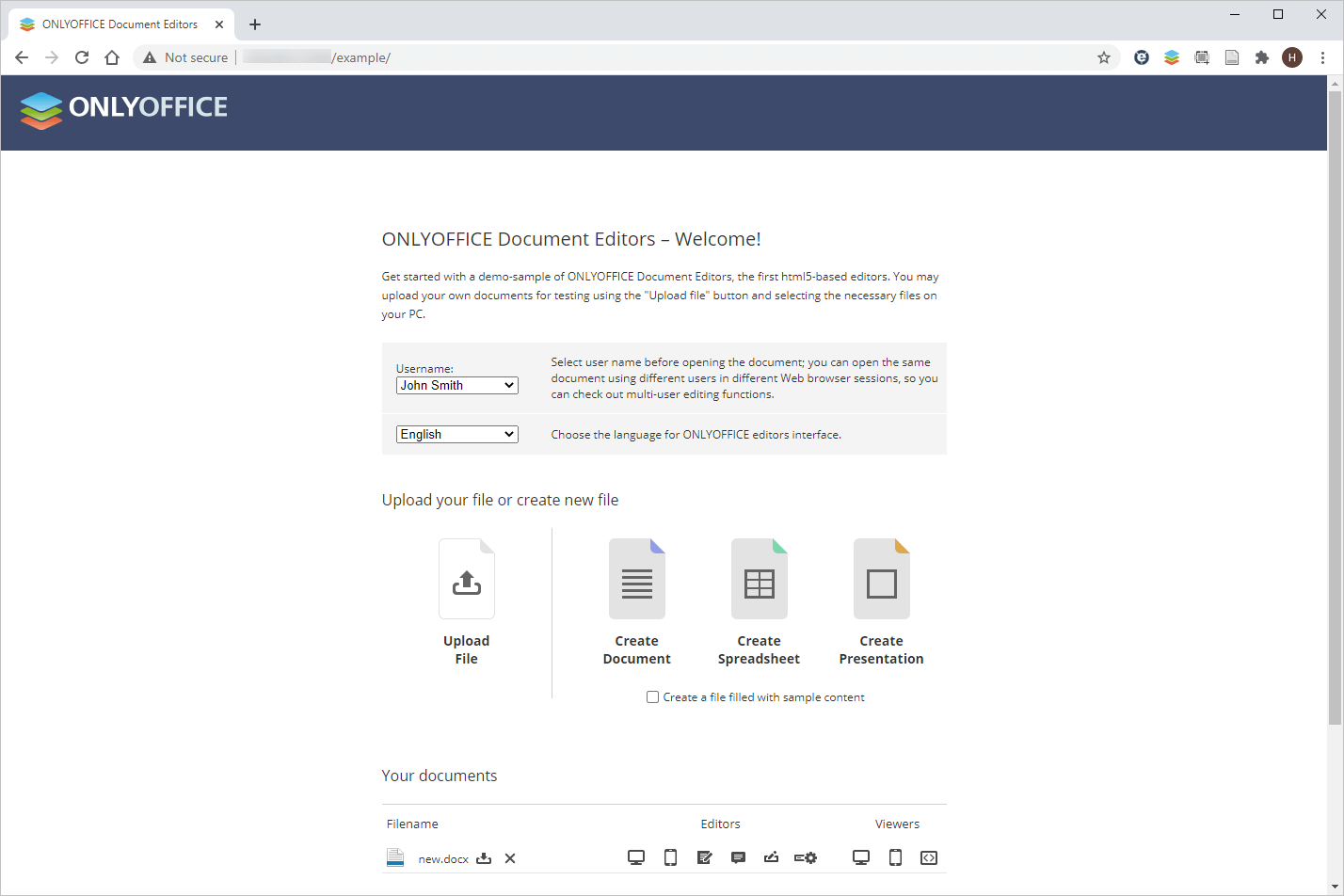Screen dimensions: 1344x896
Task: Bookmark this page with the star icon
Action: point(1104,57)
